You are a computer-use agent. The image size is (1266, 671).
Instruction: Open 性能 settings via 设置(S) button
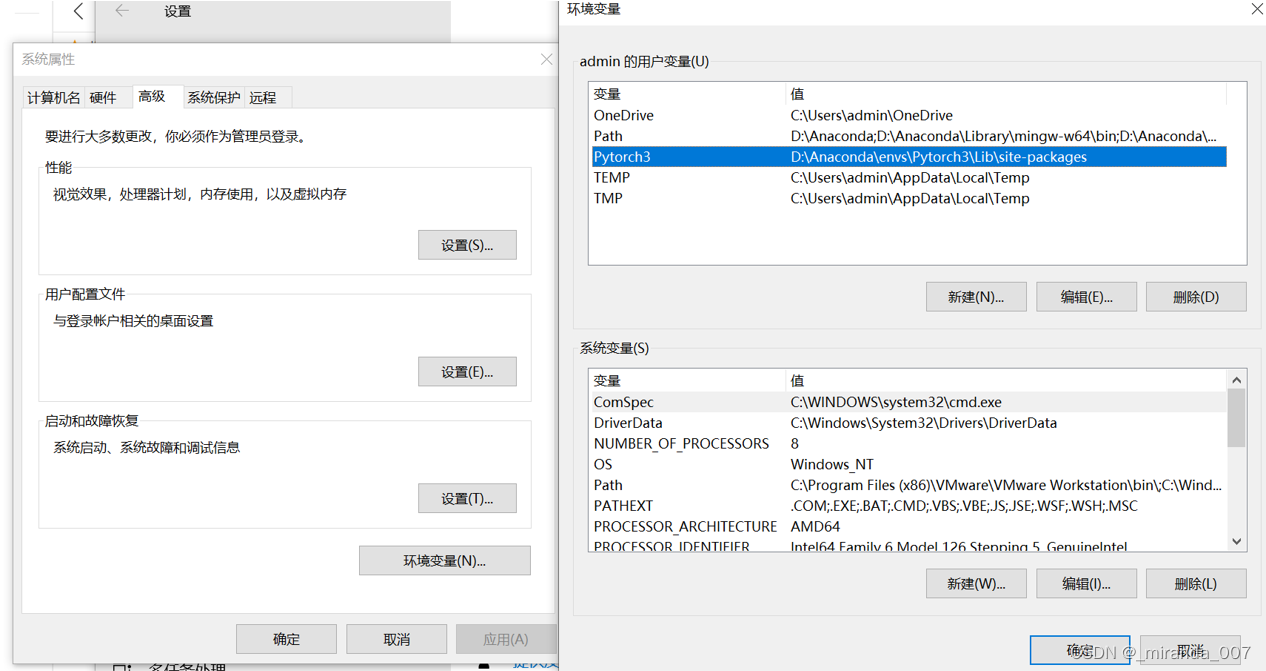tap(467, 244)
